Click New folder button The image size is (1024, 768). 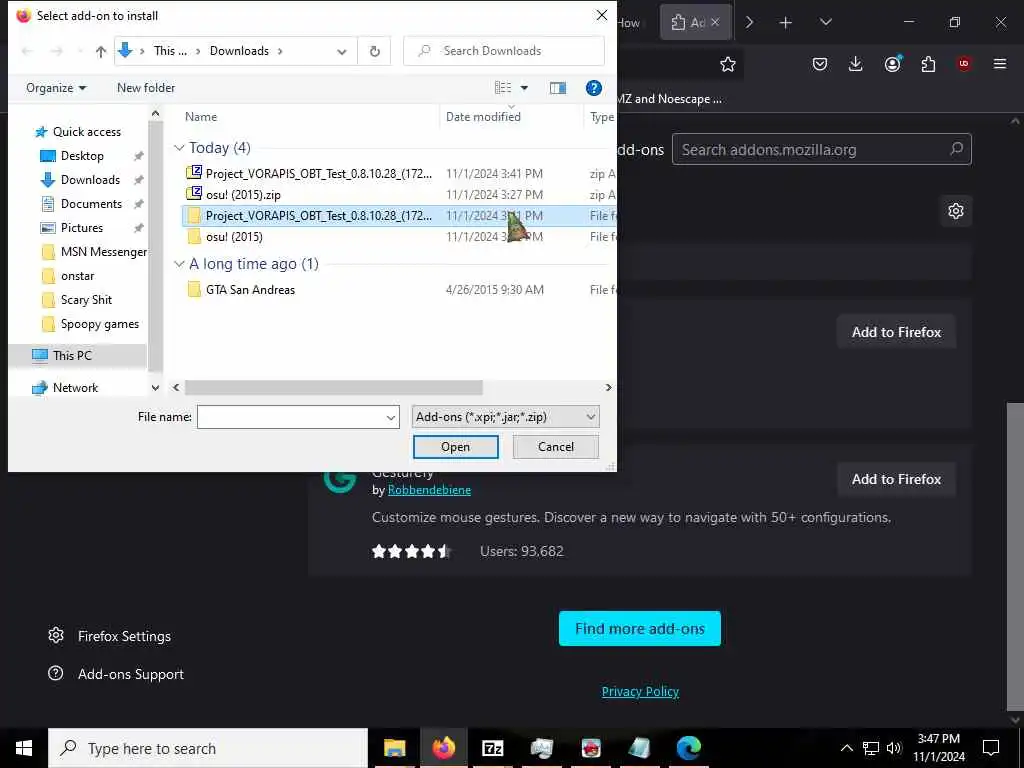(x=146, y=88)
